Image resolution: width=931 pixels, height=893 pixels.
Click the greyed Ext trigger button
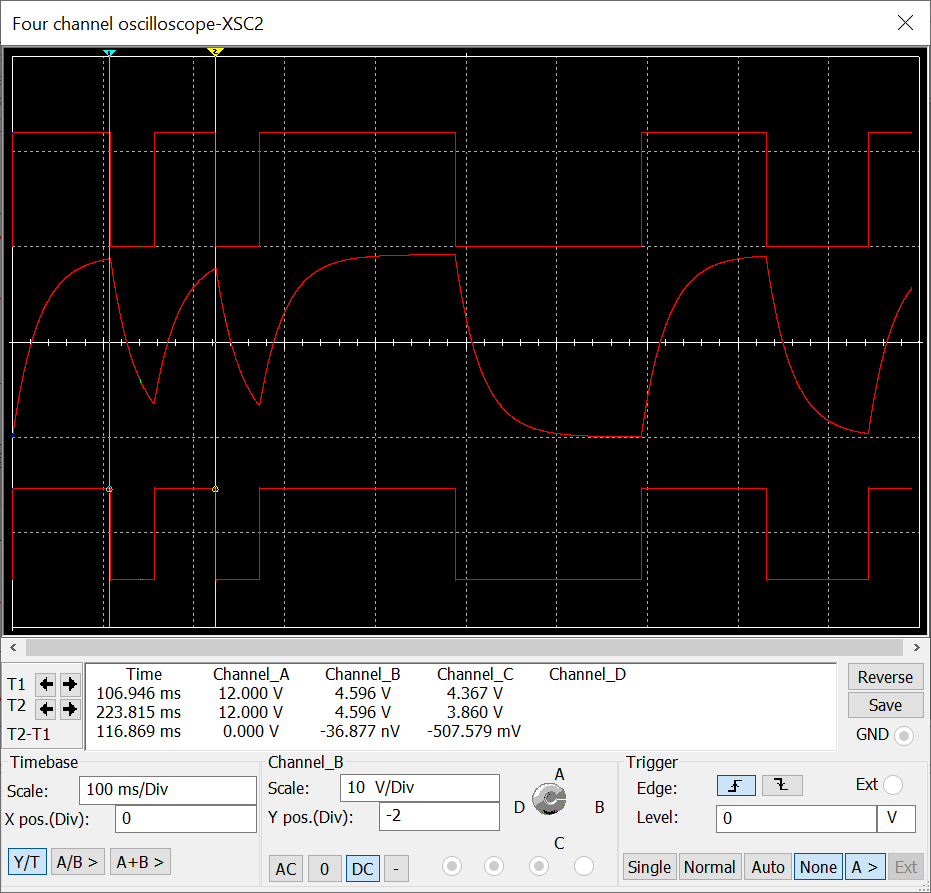[905, 867]
